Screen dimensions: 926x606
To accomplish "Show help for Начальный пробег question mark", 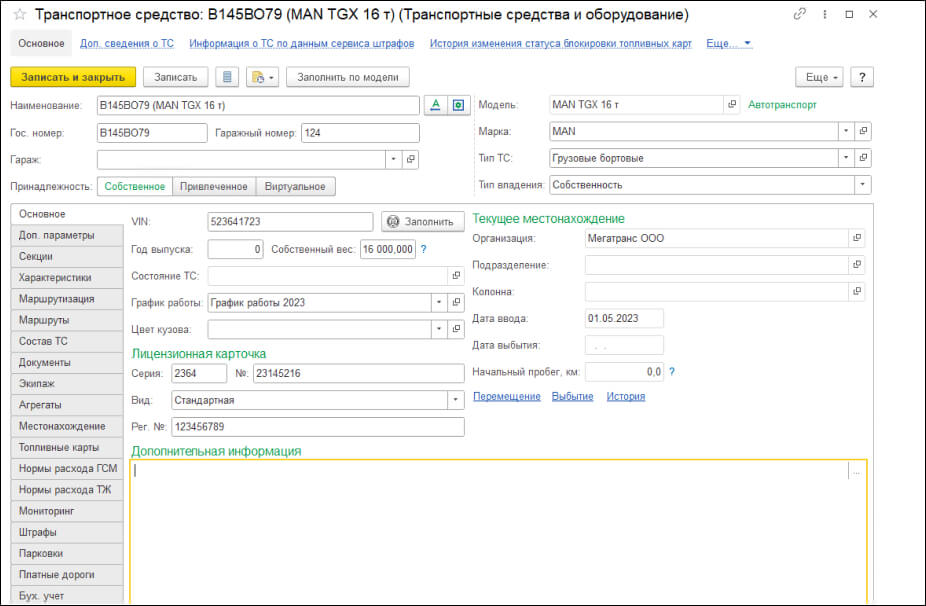I will (671, 372).
